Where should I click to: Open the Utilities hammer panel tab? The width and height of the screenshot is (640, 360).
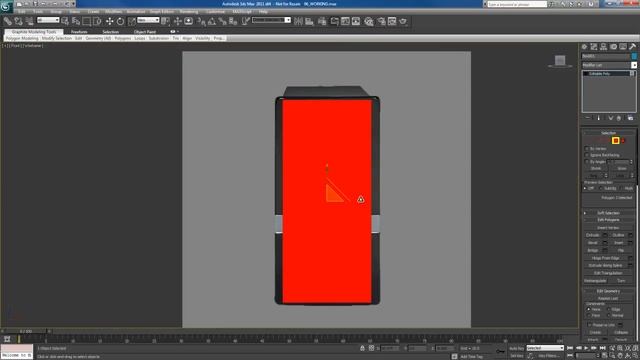632,47
